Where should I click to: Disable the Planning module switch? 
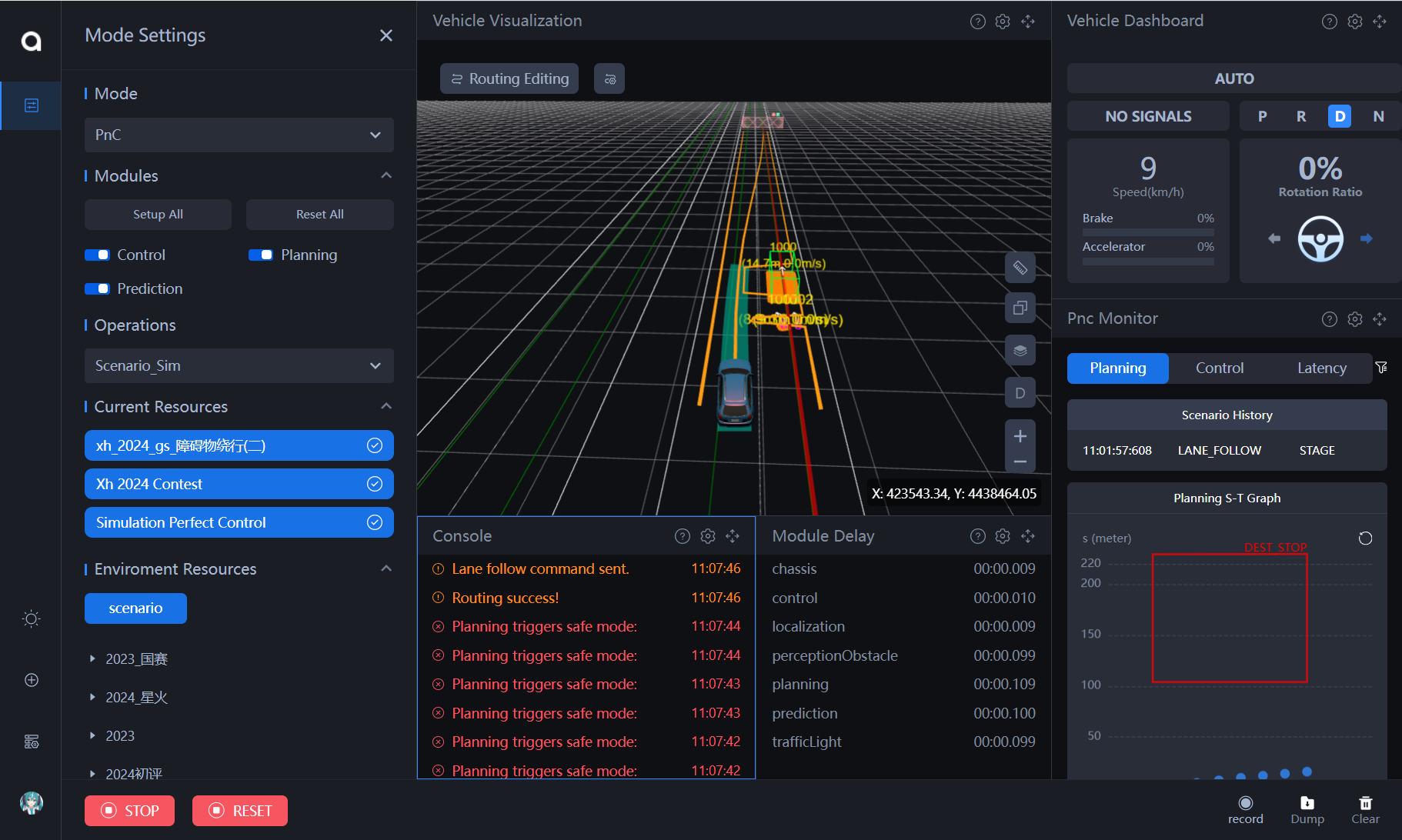coord(261,255)
